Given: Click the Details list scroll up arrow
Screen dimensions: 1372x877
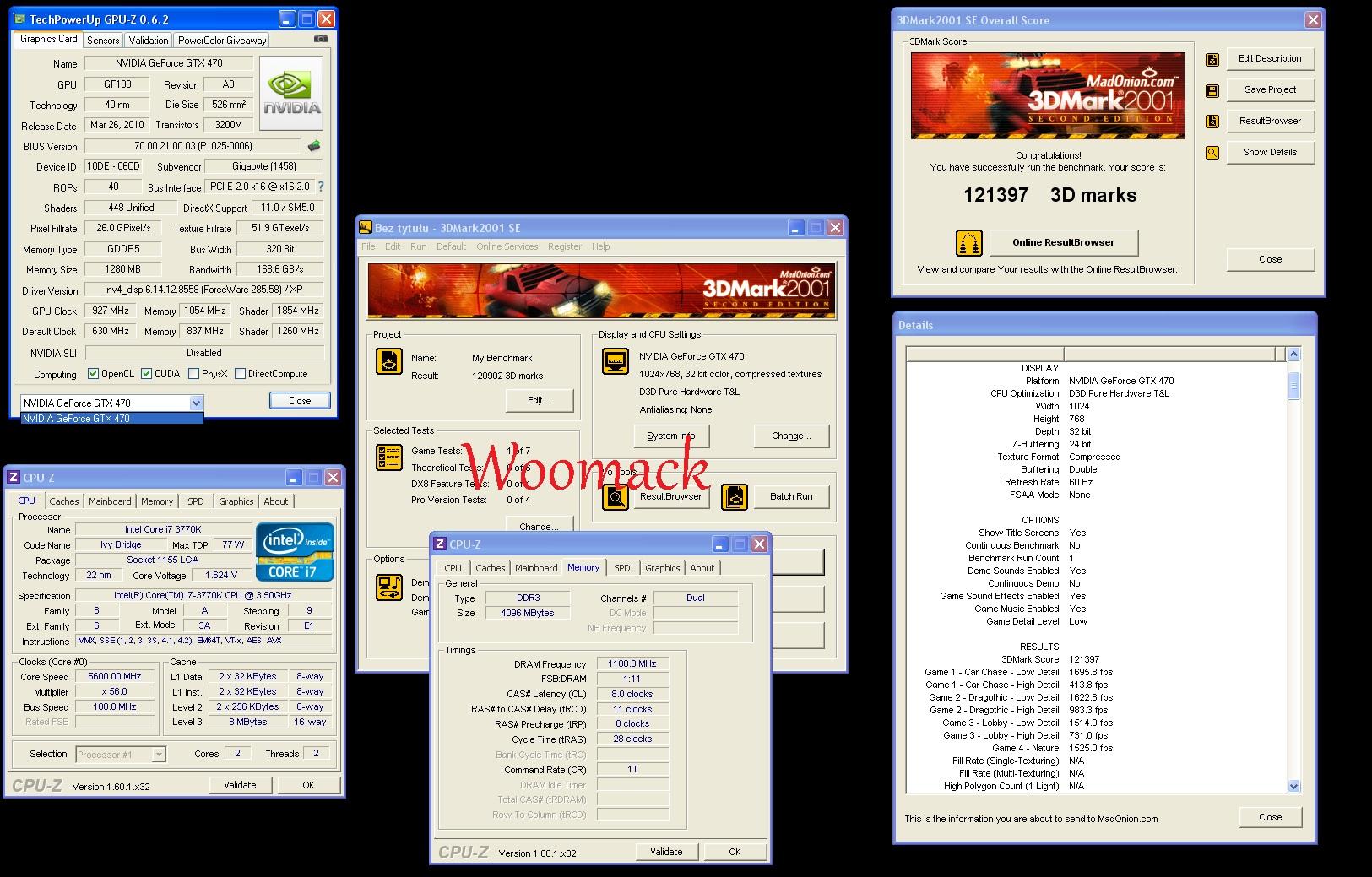Looking at the screenshot, I should 1294,355.
